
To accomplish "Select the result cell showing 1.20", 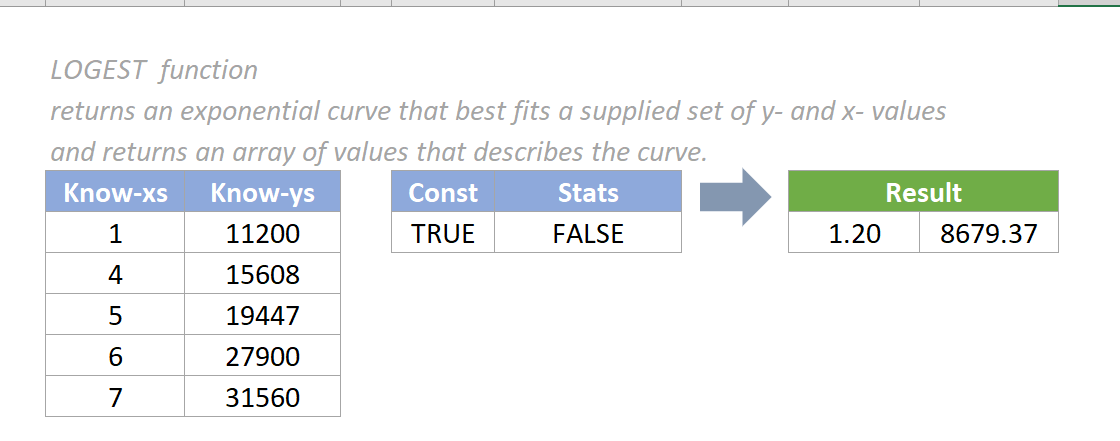I will click(854, 234).
